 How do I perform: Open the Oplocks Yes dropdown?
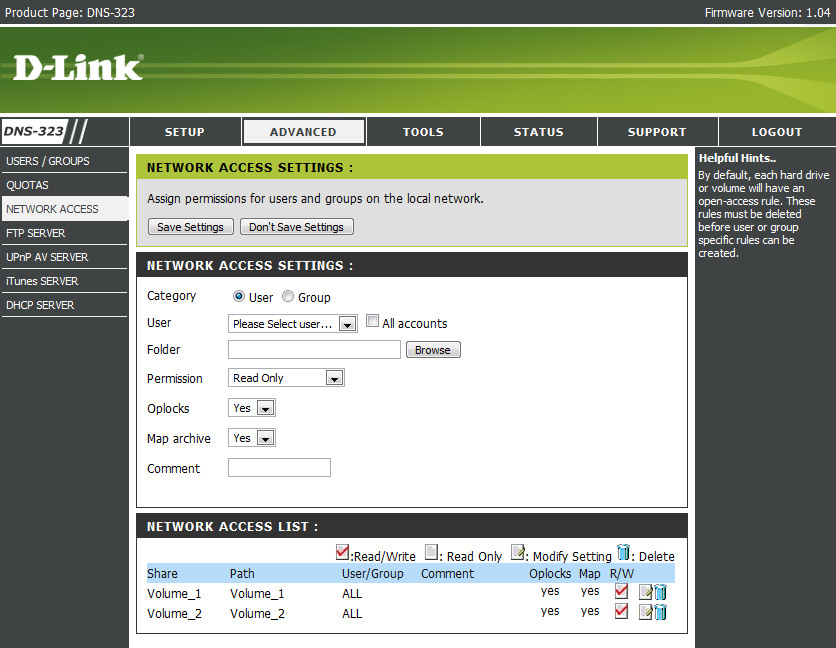pyautogui.click(x=252, y=408)
